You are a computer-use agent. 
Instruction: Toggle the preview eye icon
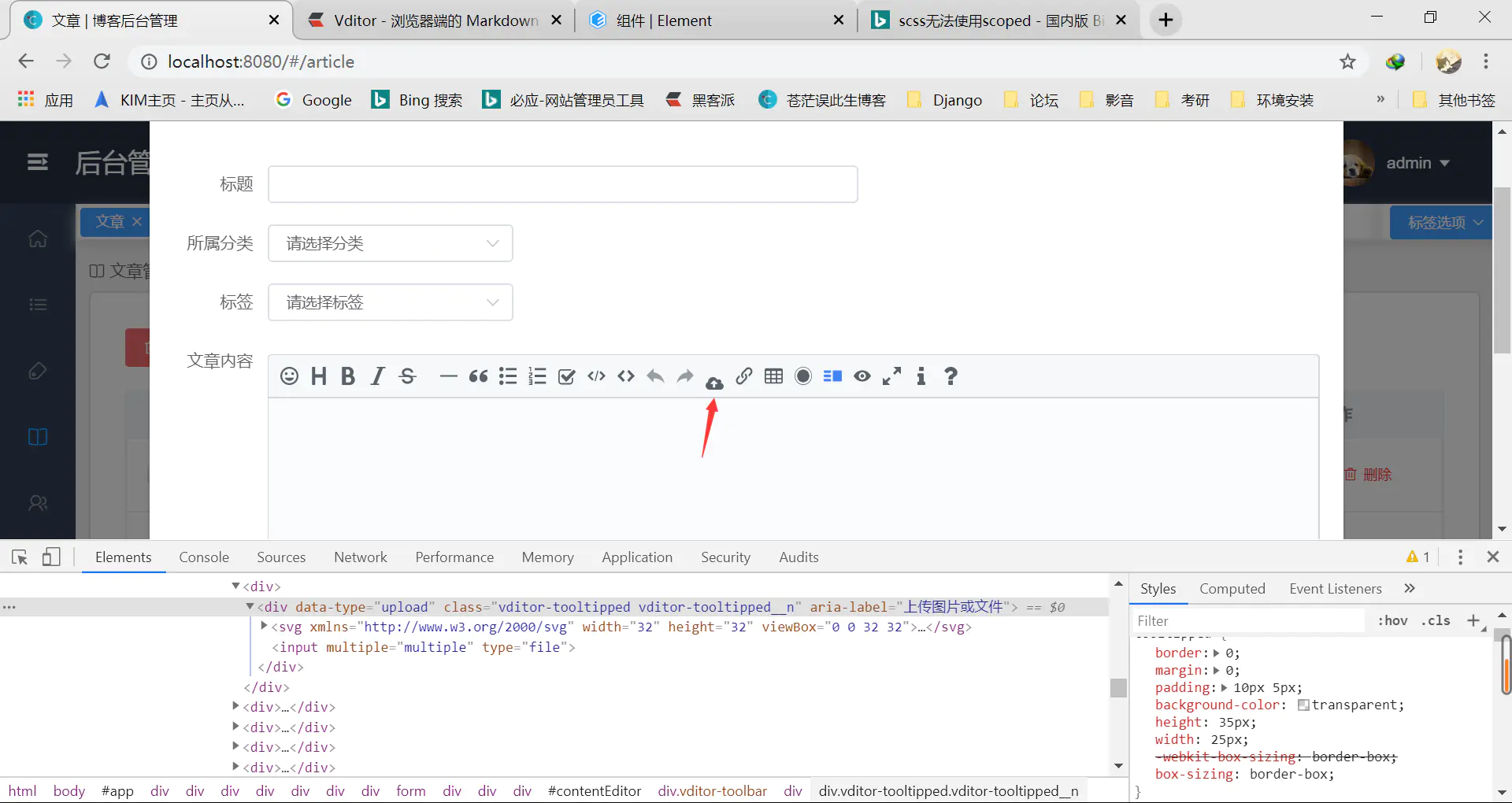(x=862, y=376)
